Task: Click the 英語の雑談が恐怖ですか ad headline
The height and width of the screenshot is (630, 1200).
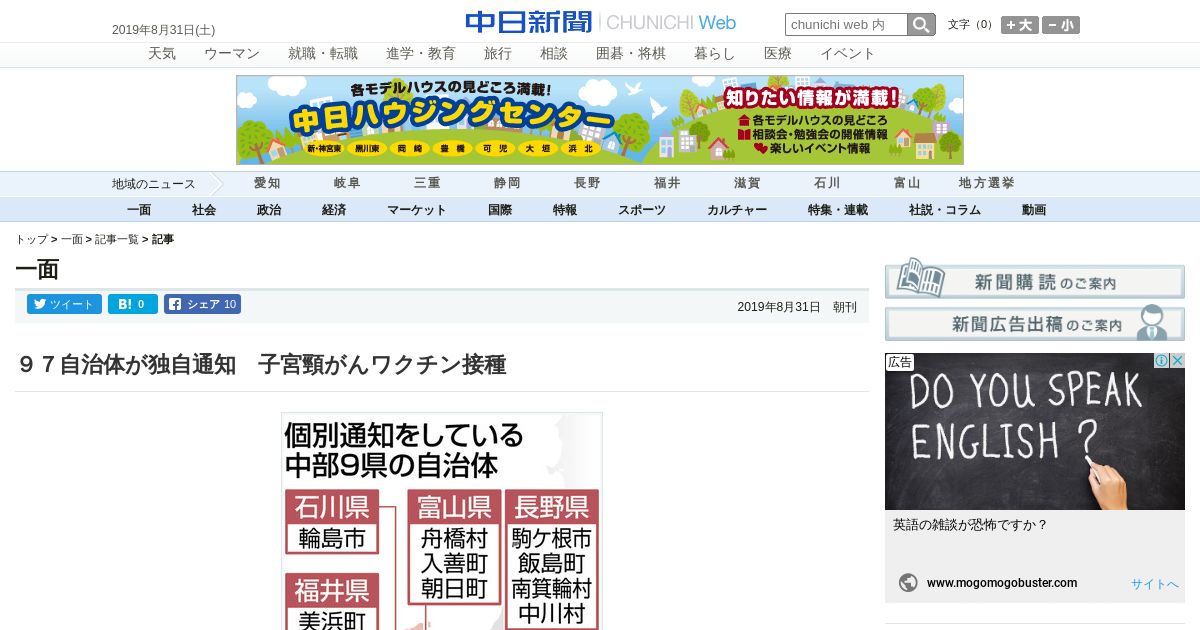Action: (x=970, y=525)
